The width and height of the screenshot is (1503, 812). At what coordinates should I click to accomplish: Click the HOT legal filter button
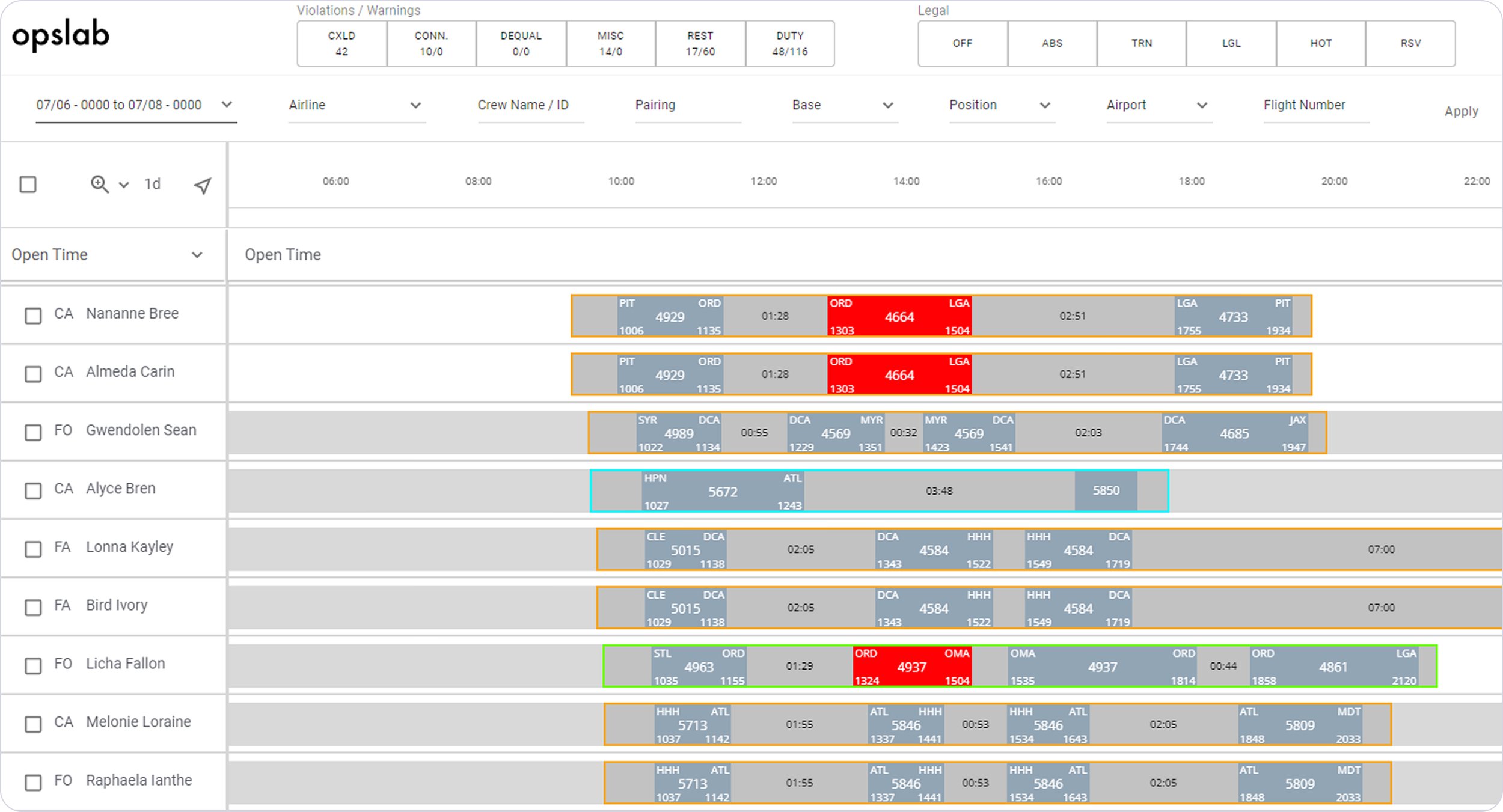[1321, 43]
